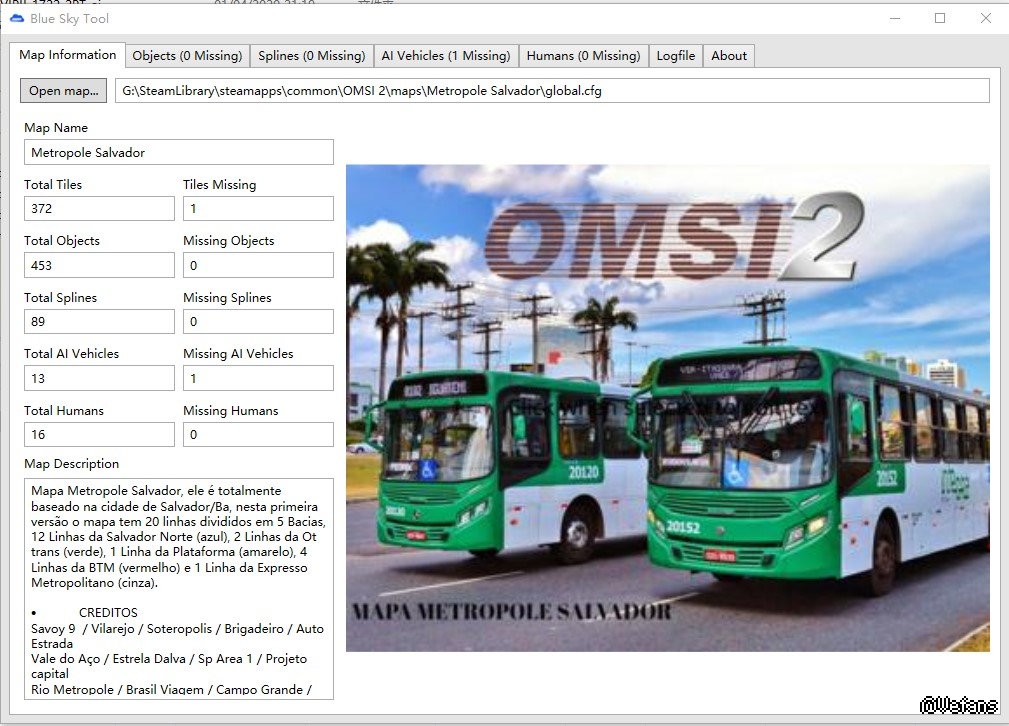Click the Missing AI Vehicles value field
Screen dimensions: 1009x726
[258, 378]
